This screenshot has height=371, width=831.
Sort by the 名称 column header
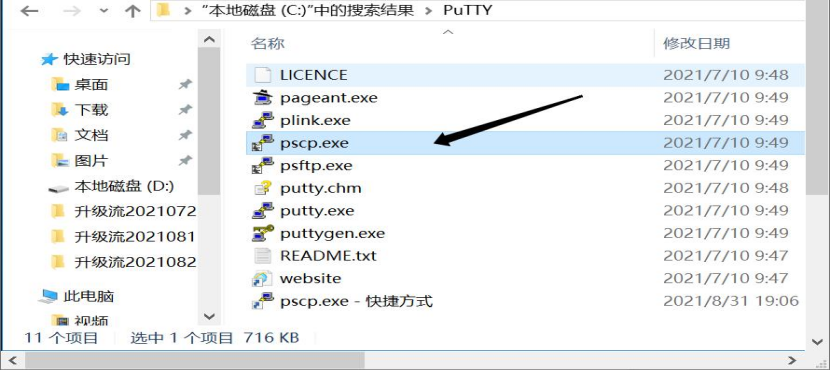coord(268,43)
